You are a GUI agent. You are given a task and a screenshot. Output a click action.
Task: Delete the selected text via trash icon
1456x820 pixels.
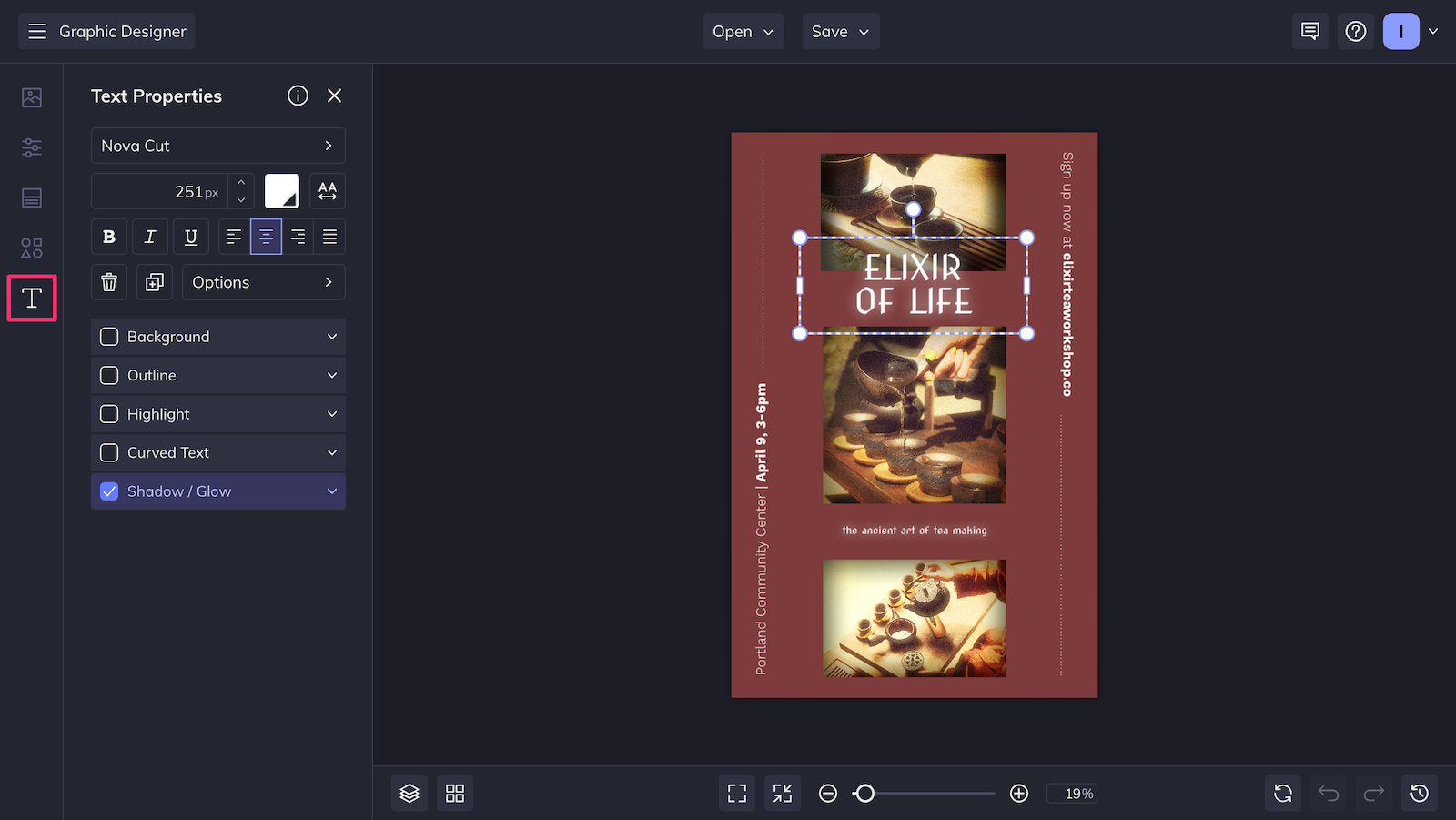click(108, 282)
